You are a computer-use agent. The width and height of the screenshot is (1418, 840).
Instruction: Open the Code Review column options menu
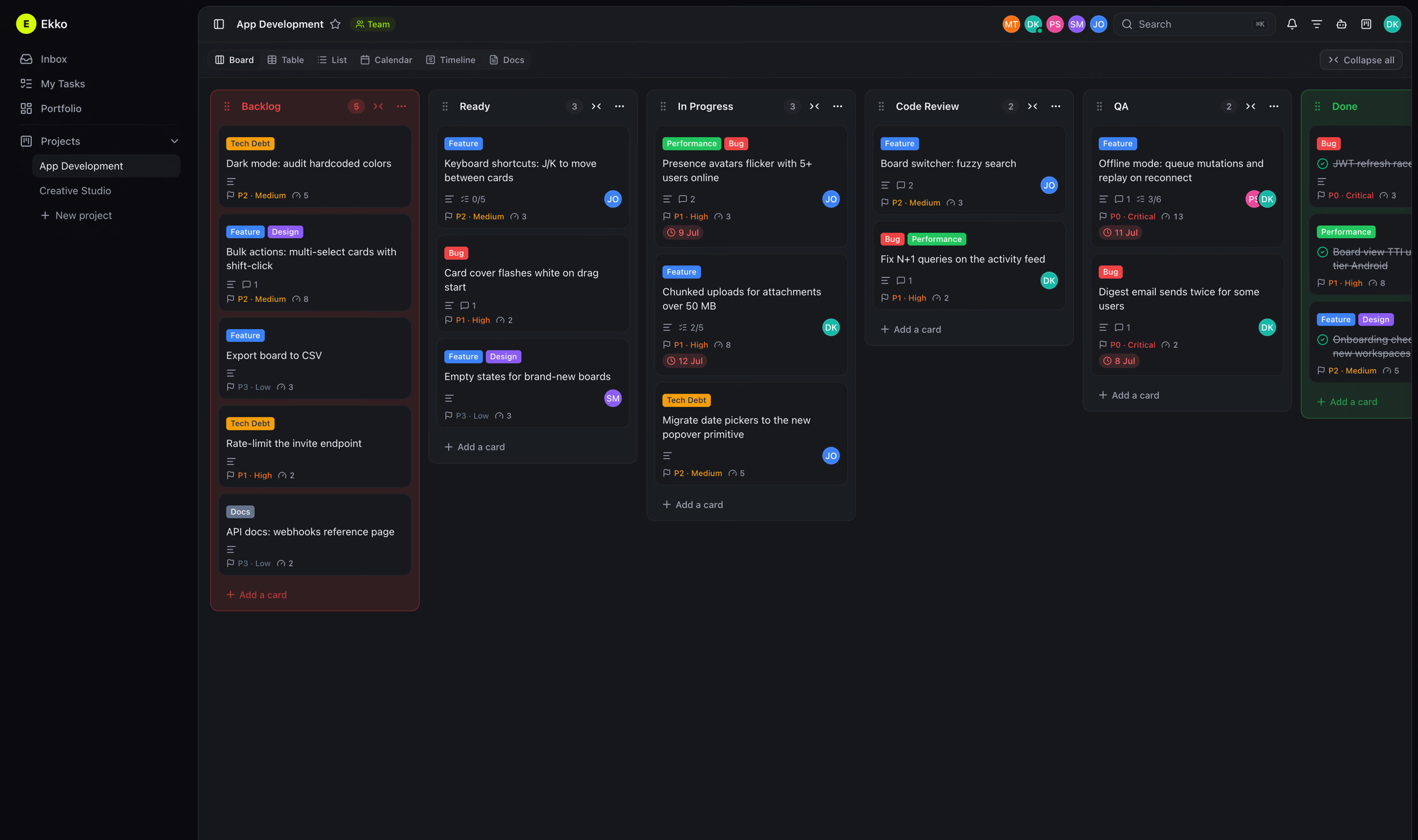[1056, 106]
